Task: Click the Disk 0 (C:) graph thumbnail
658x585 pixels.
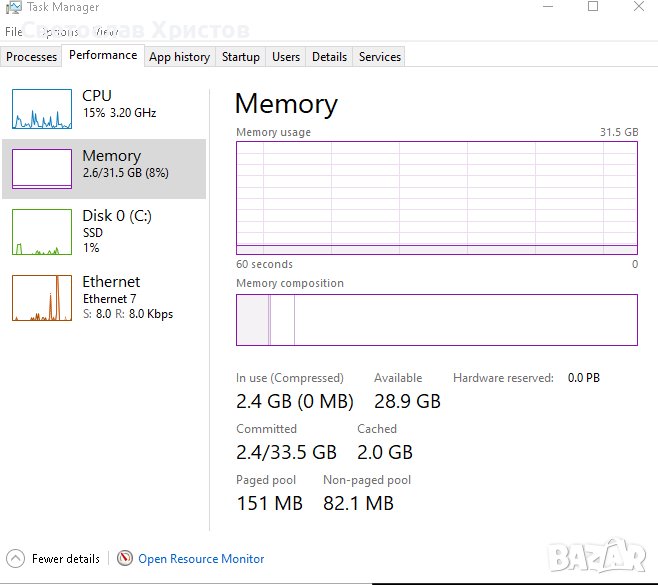Action: (x=42, y=231)
